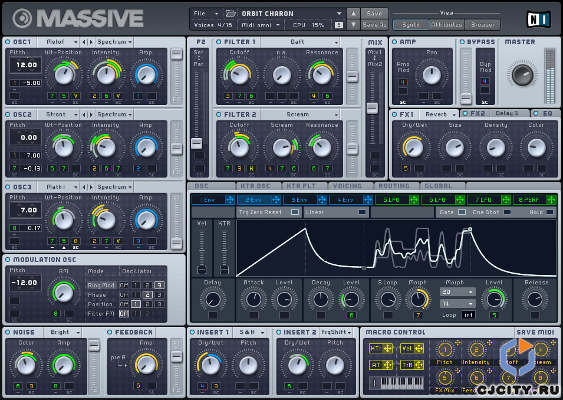The height and width of the screenshot is (400, 563).
Task: Open the preset folder icon beside ORBIT CHARON
Action: (x=230, y=14)
